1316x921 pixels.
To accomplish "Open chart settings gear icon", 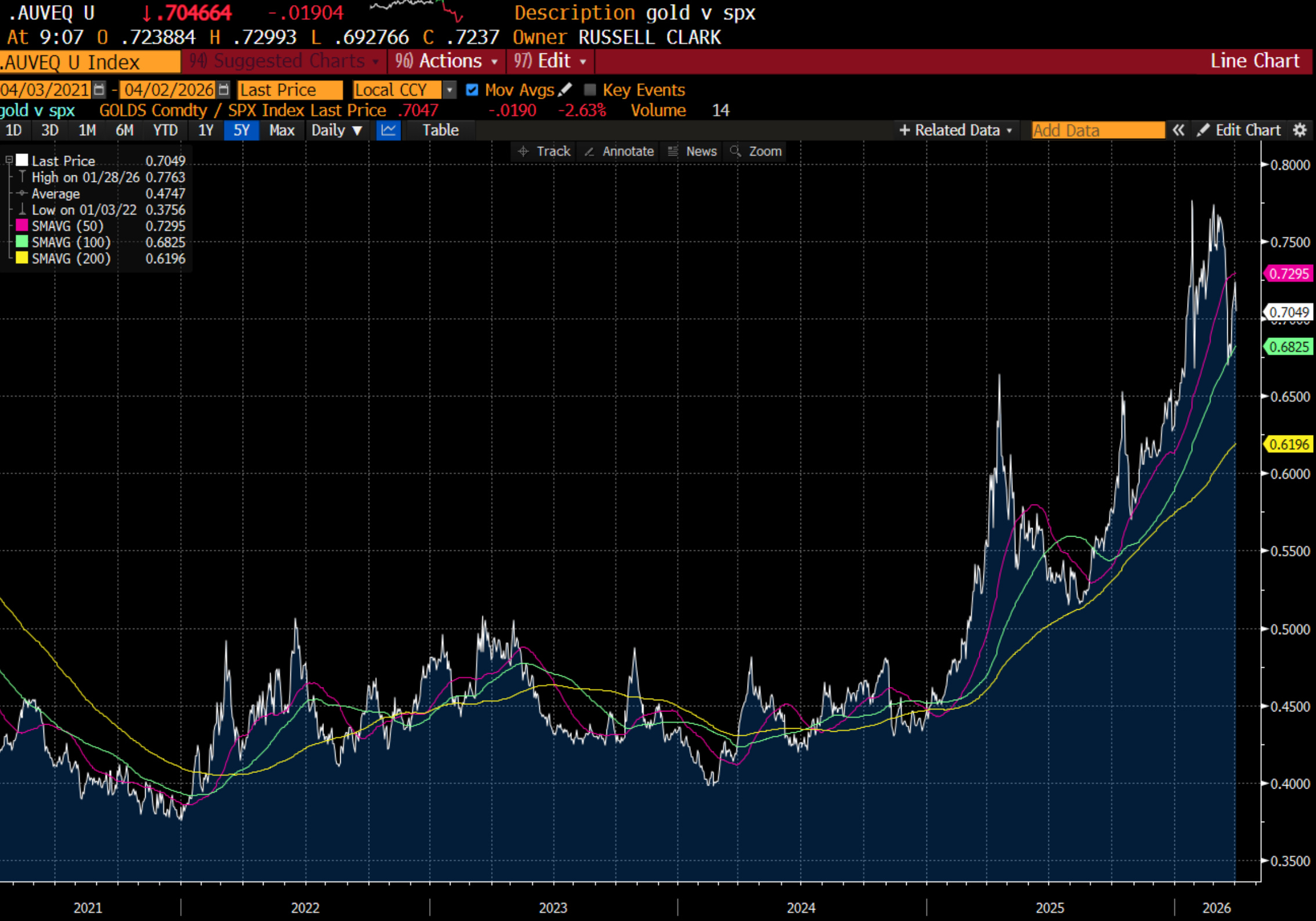I will click(x=1300, y=130).
